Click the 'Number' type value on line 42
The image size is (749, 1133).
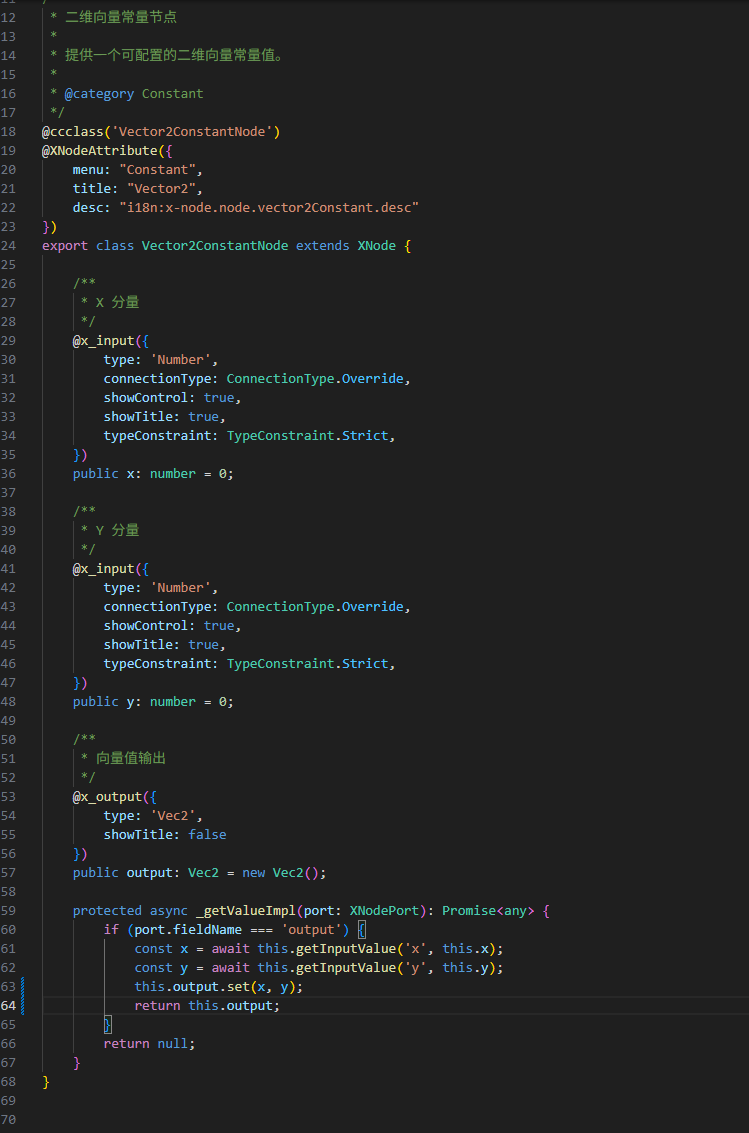[x=181, y=587]
